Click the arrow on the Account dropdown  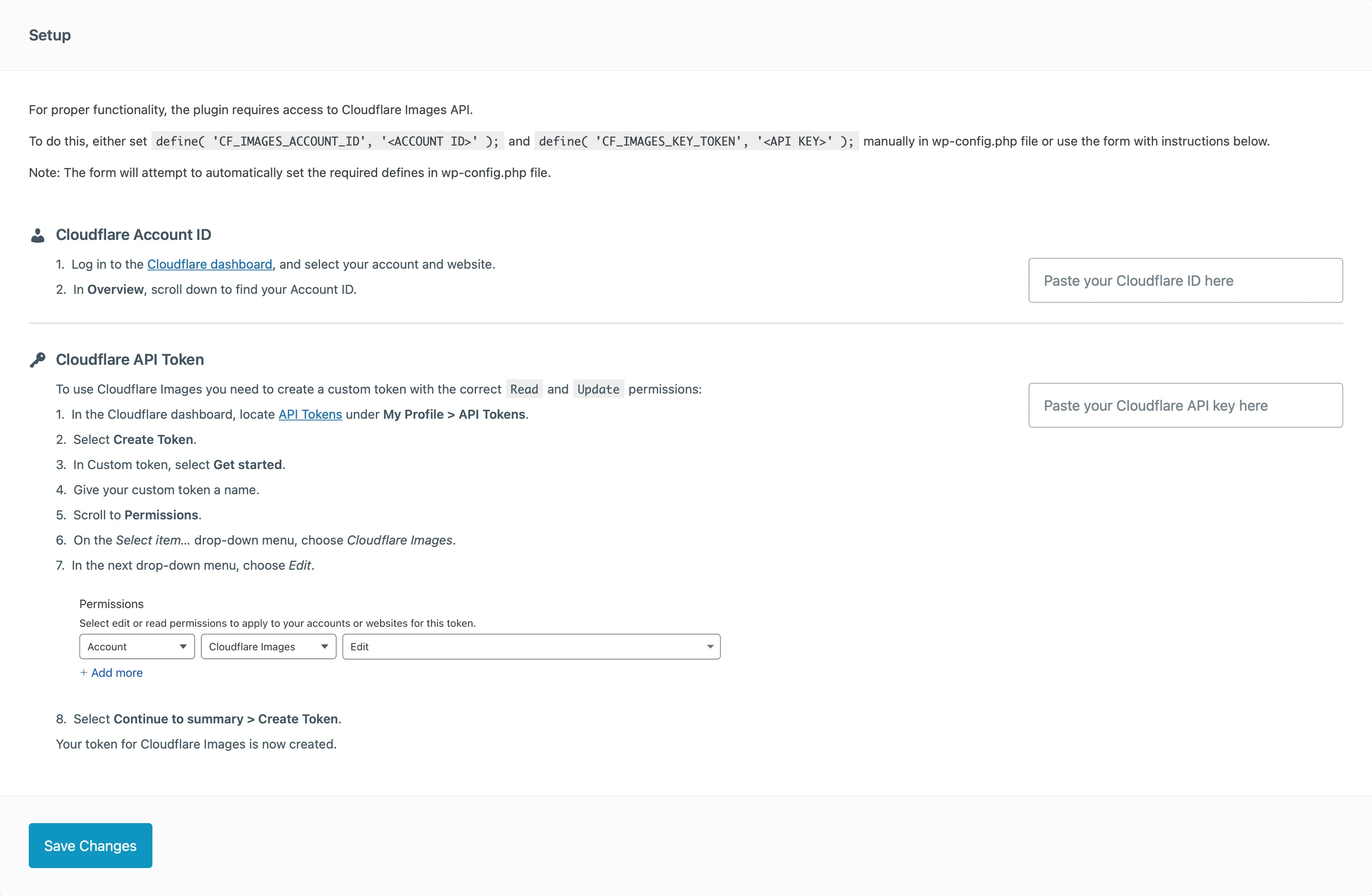(184, 646)
